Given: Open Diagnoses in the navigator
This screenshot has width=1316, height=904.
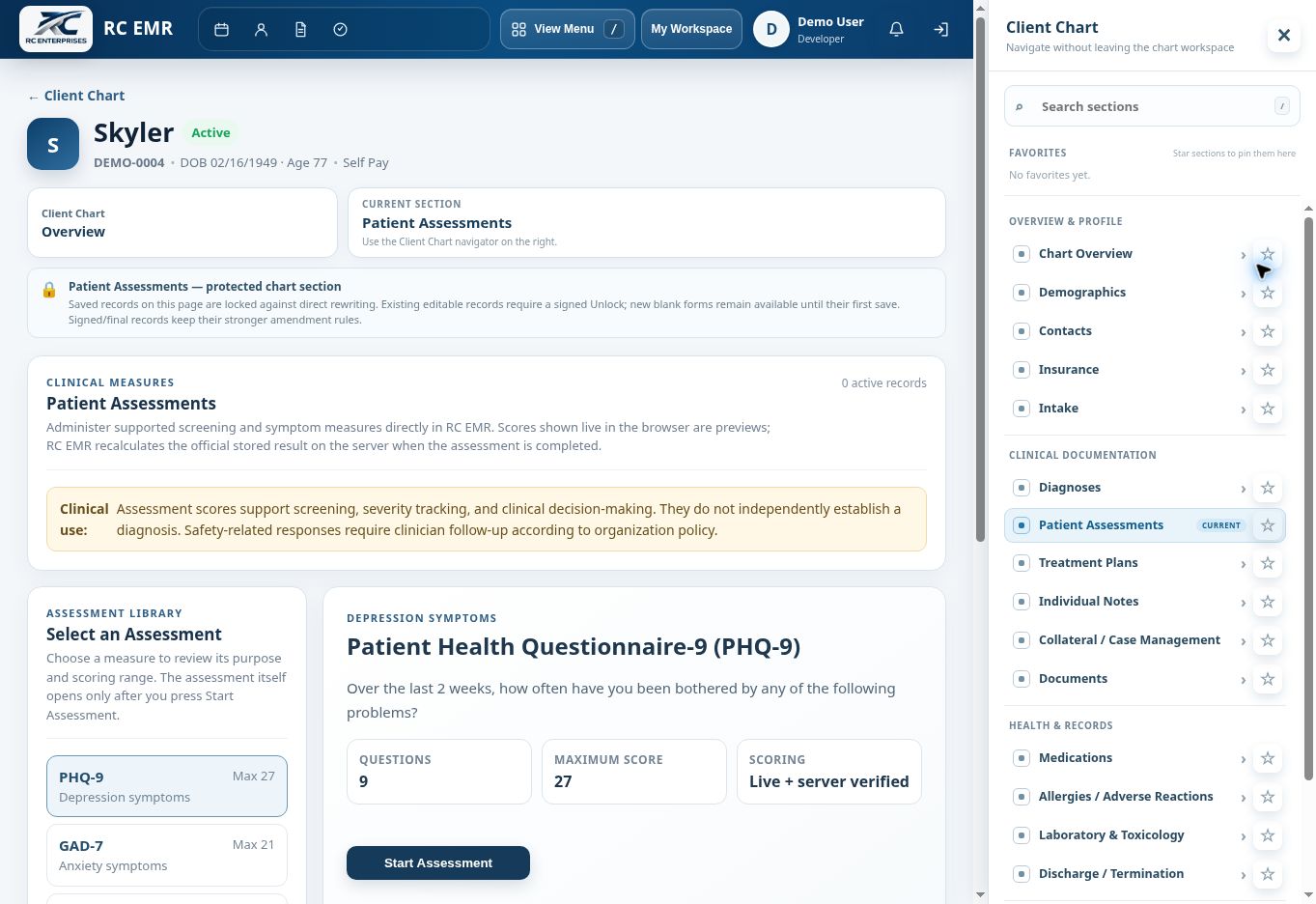Looking at the screenshot, I should (1128, 488).
